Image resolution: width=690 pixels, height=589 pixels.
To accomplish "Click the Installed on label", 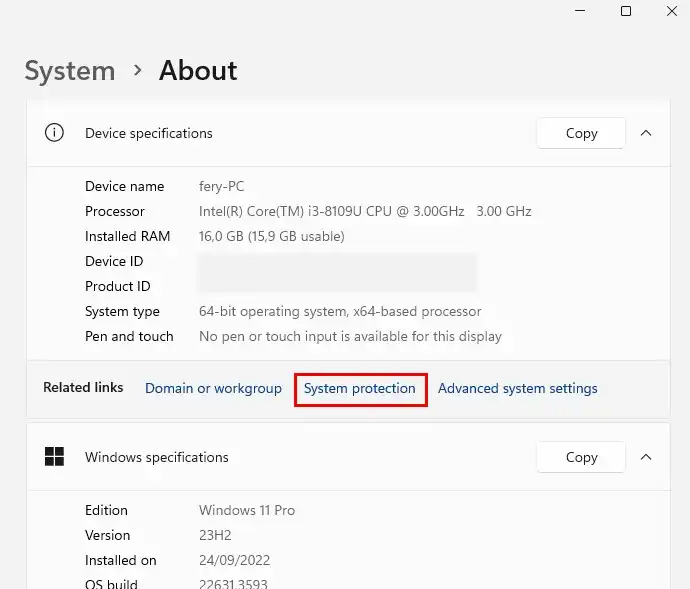I will coord(121,560).
